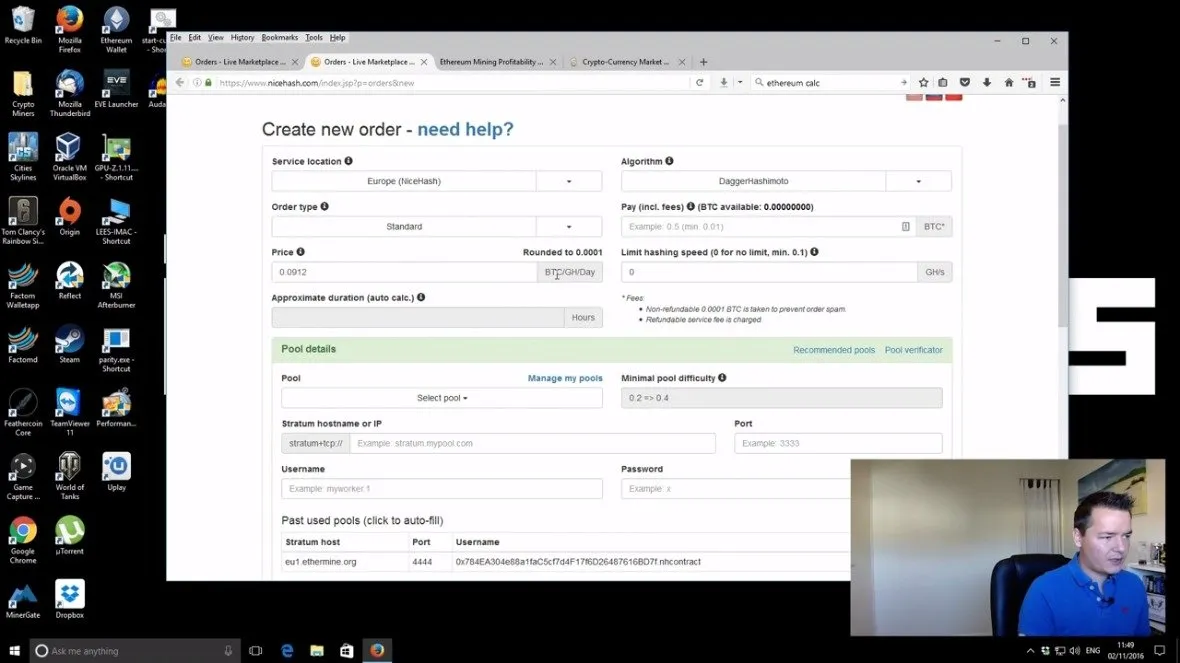Open File menu in Firefox
This screenshot has width=1180, height=663.
pyautogui.click(x=175, y=38)
